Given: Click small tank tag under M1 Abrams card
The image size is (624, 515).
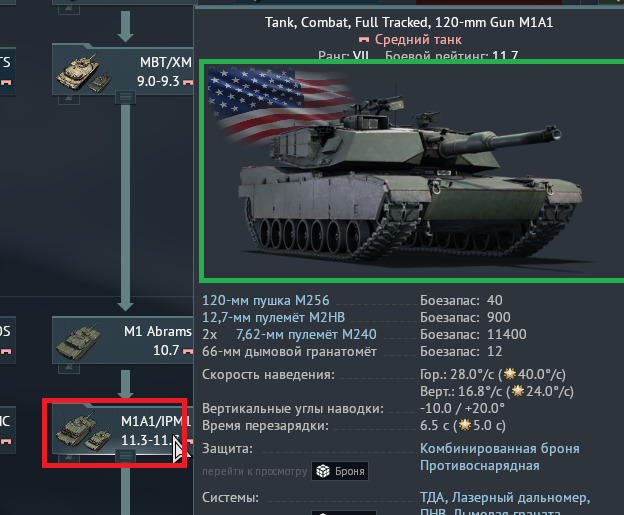Looking at the screenshot, I should pos(69,369).
